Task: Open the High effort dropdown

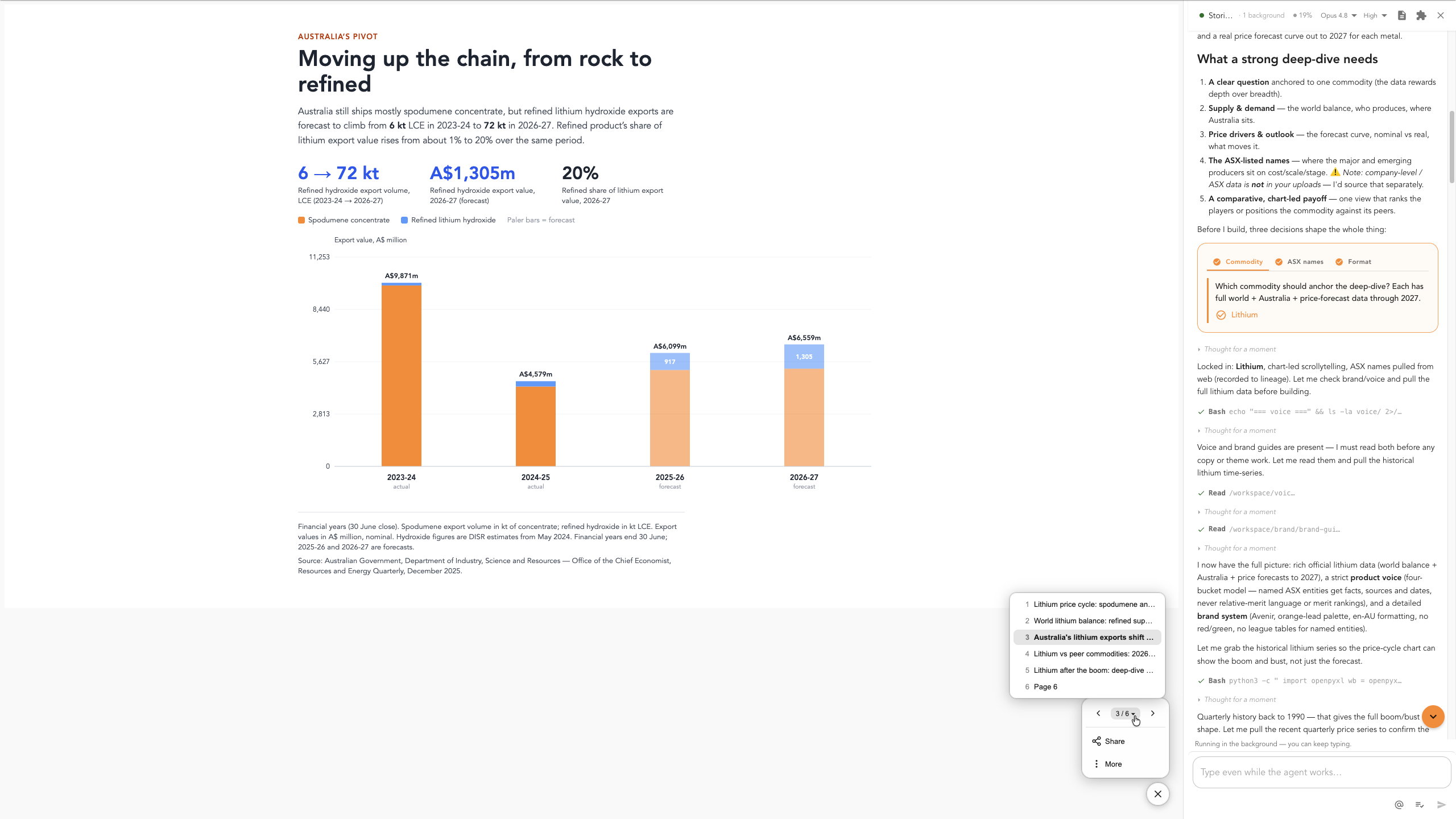Action: coord(1375,15)
